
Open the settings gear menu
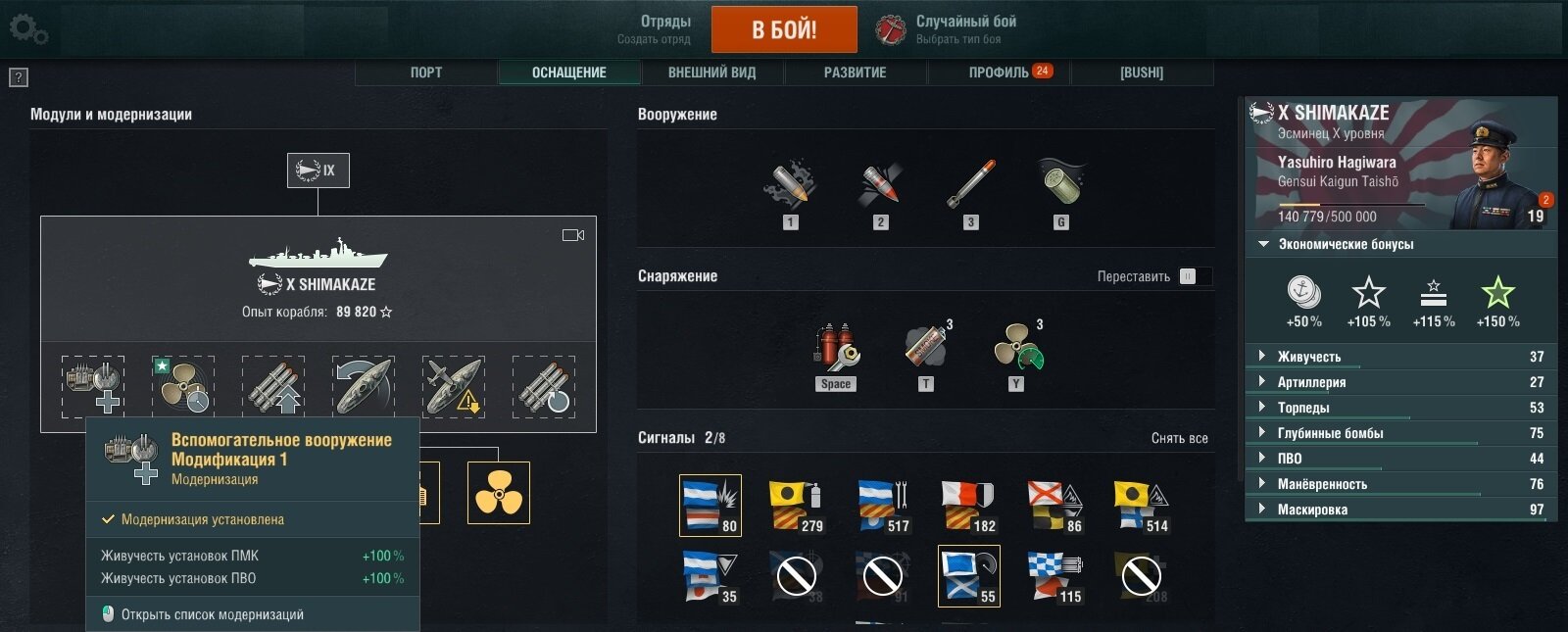27,29
